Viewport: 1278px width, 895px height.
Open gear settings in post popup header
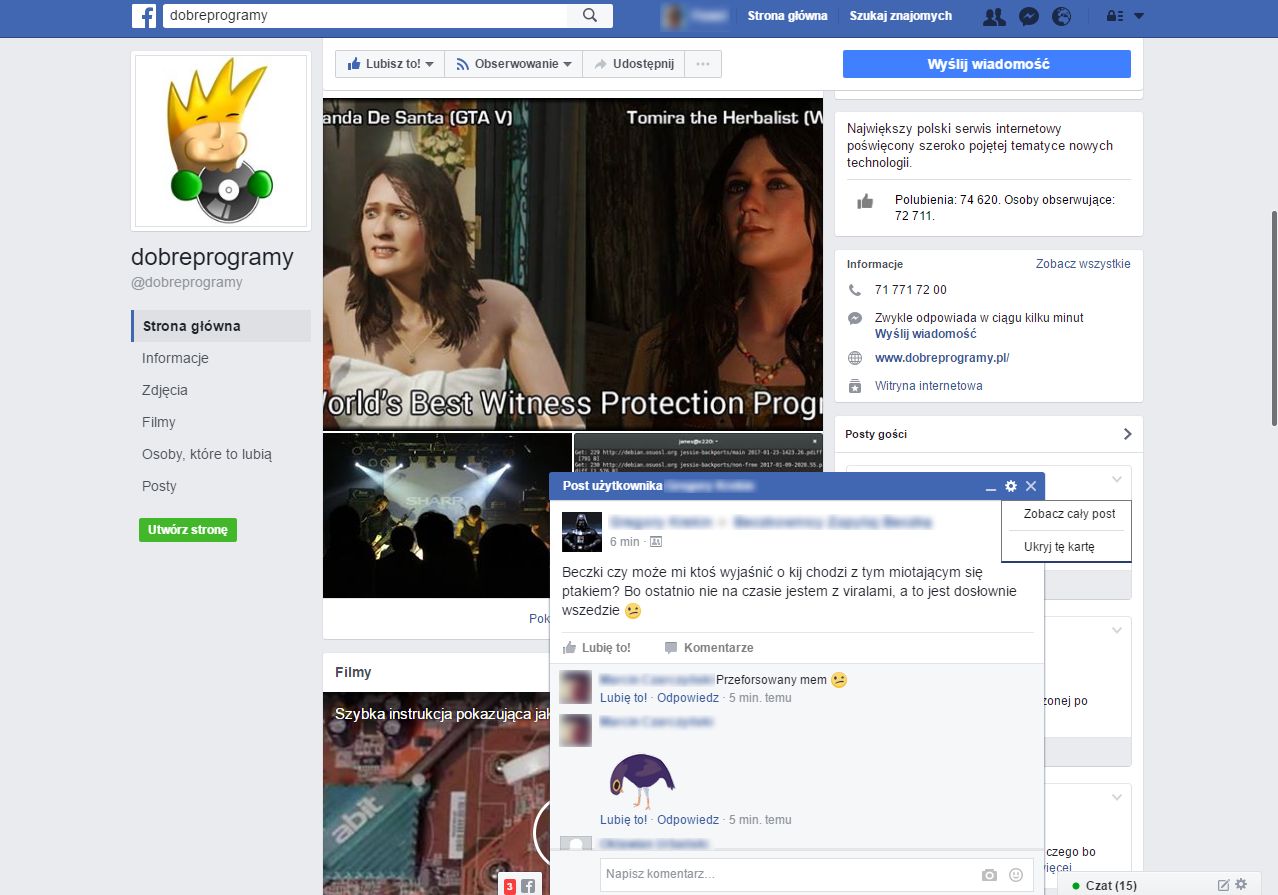1011,486
